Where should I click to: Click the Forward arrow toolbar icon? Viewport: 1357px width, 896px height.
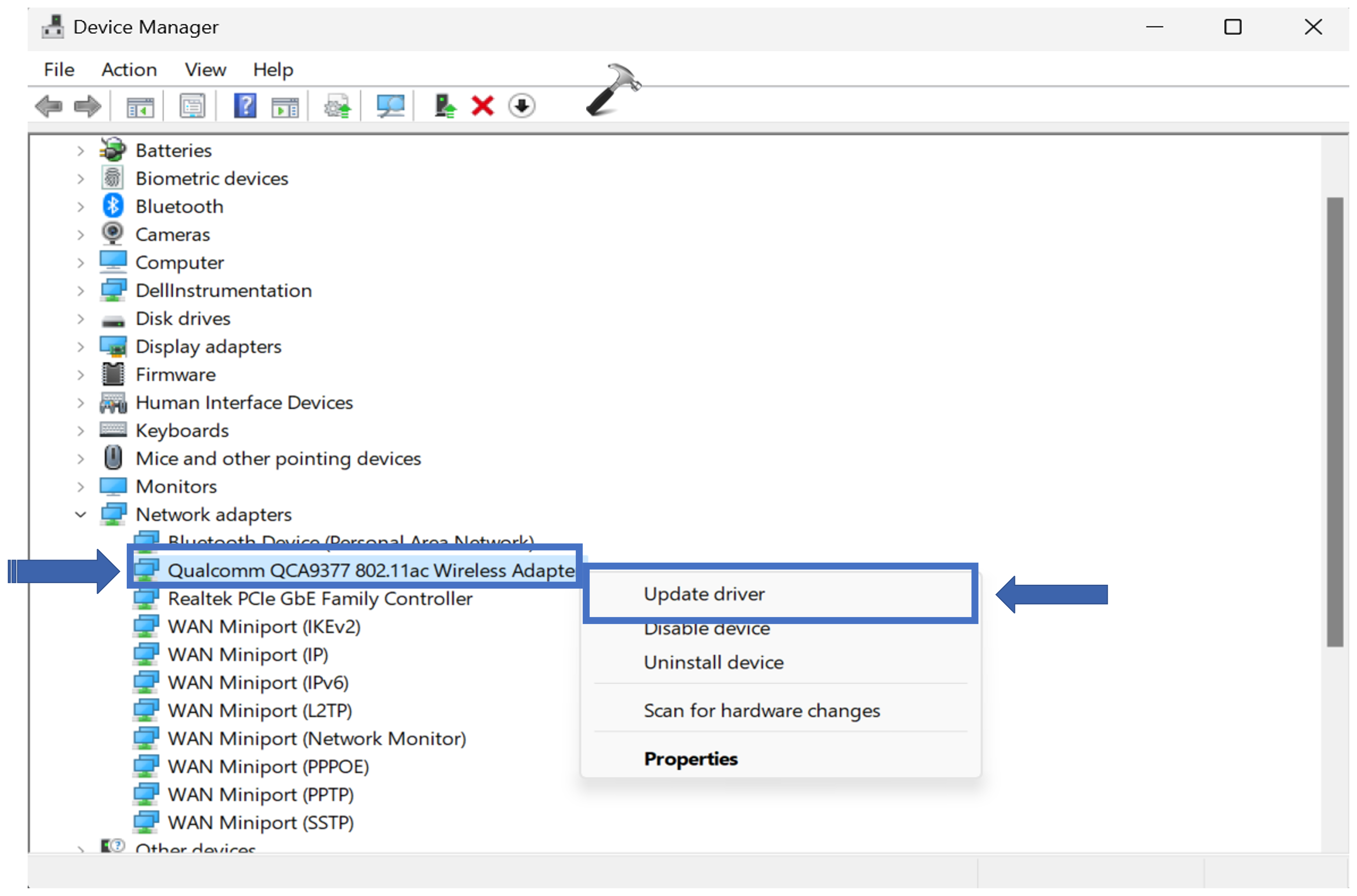pyautogui.click(x=87, y=106)
